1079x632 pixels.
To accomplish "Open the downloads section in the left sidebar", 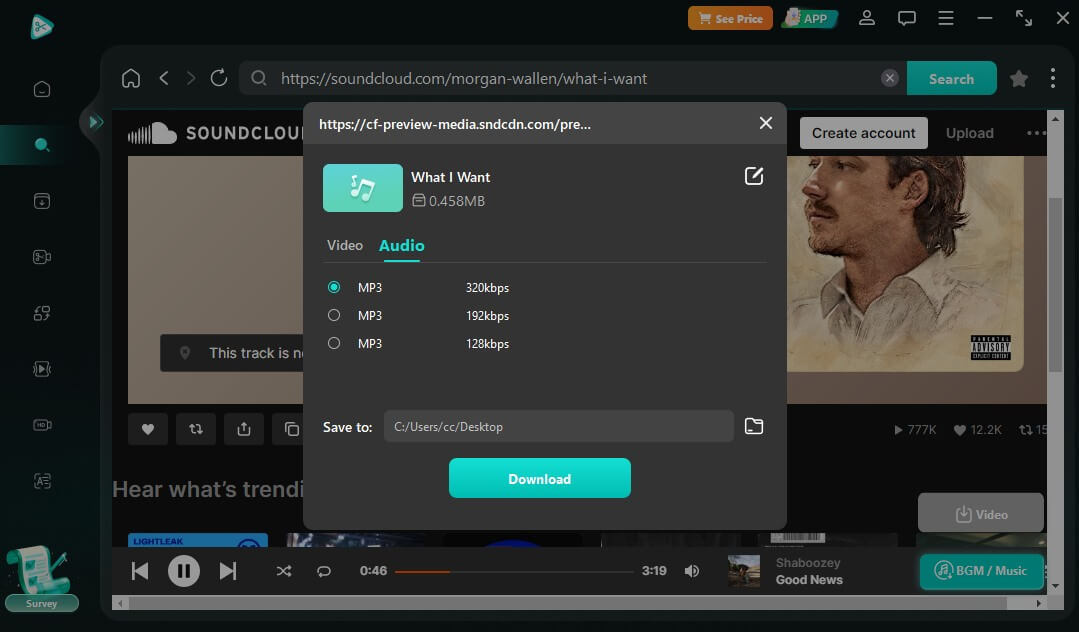I will pyautogui.click(x=42, y=201).
